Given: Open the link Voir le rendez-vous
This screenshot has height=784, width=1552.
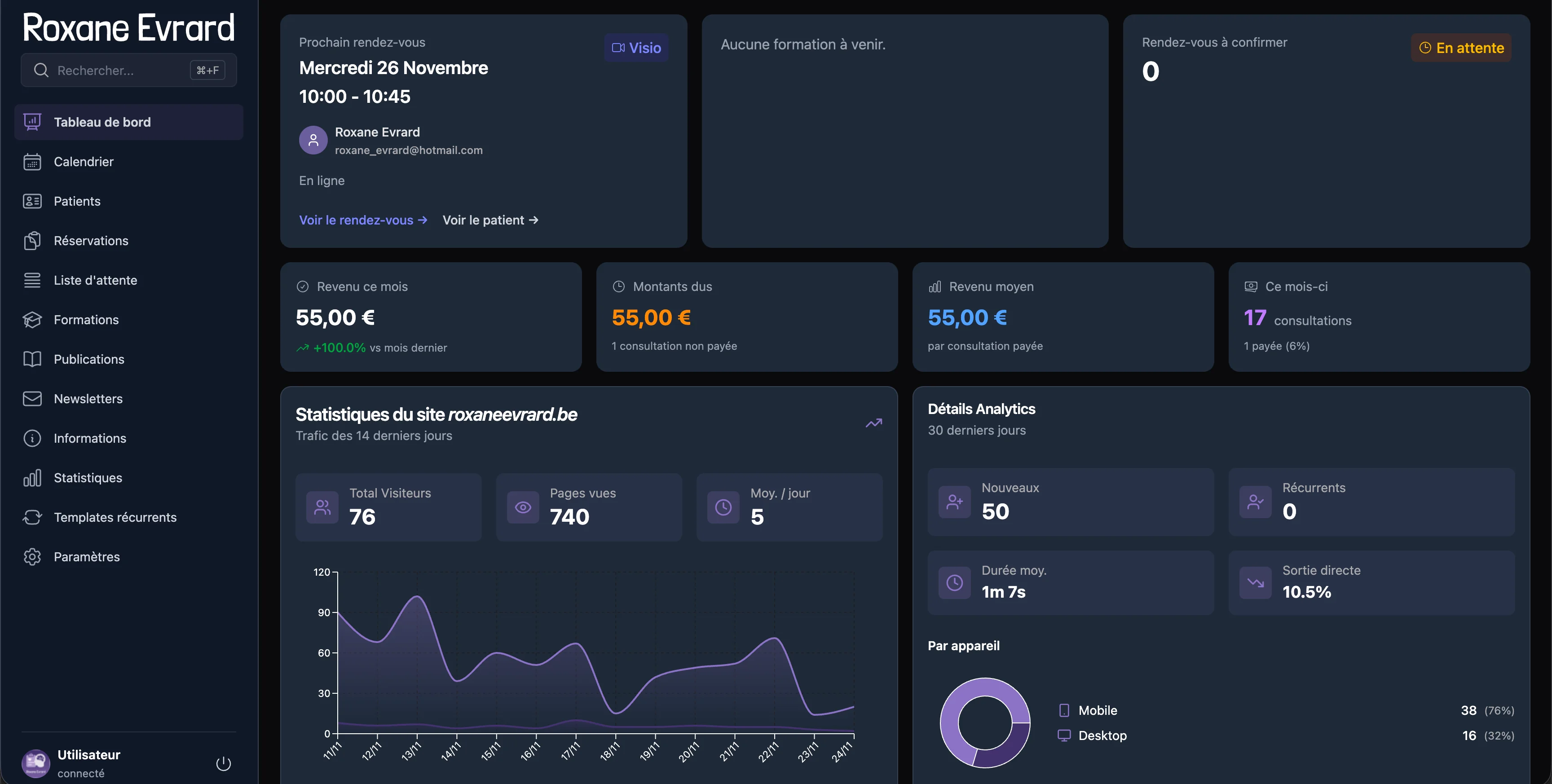Looking at the screenshot, I should [363, 220].
